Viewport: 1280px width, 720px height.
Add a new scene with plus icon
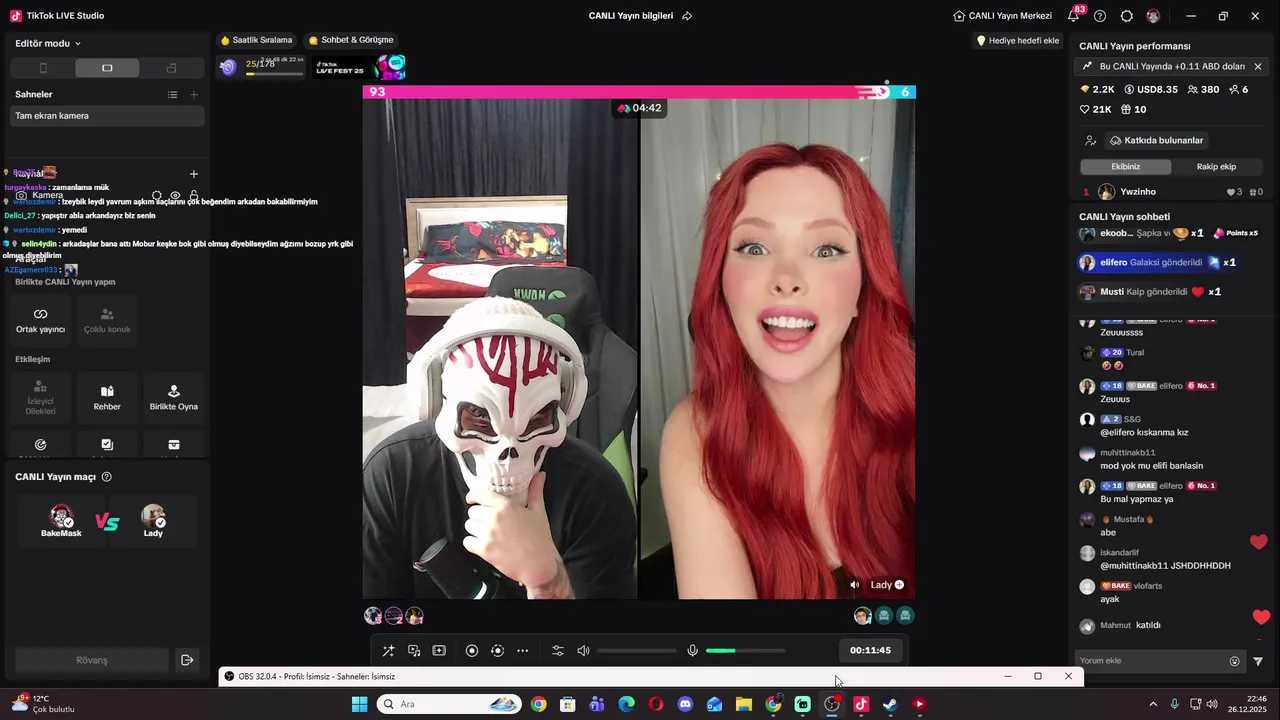(194, 94)
